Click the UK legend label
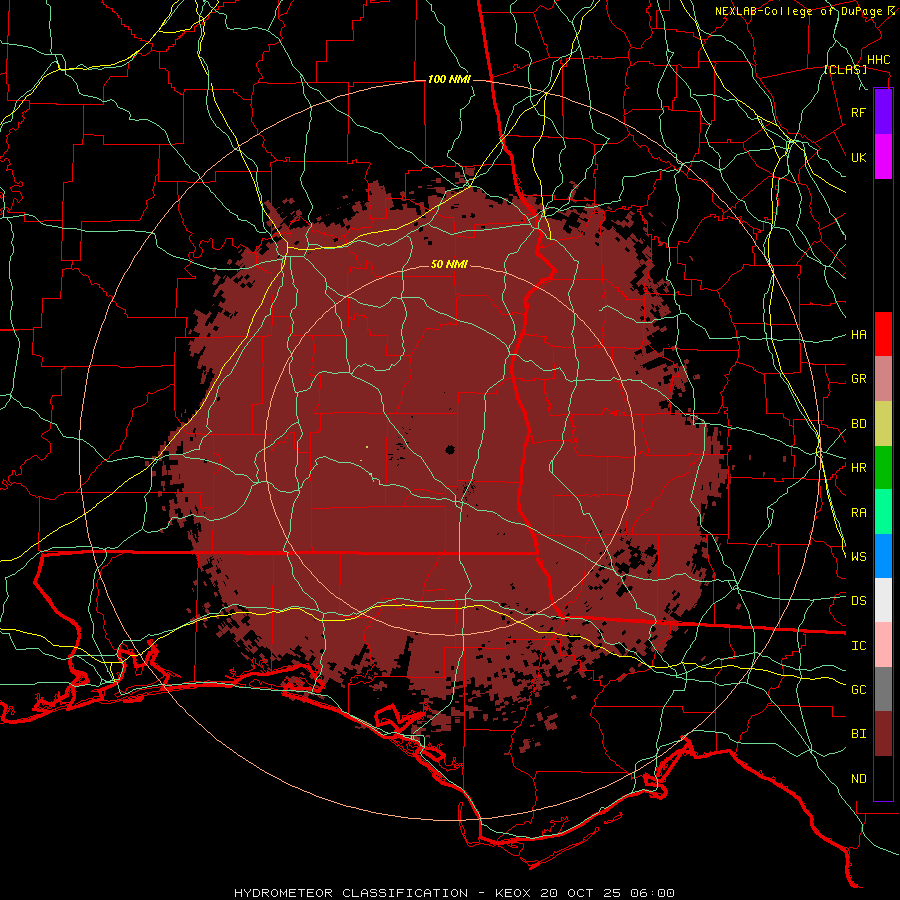 tap(859, 157)
